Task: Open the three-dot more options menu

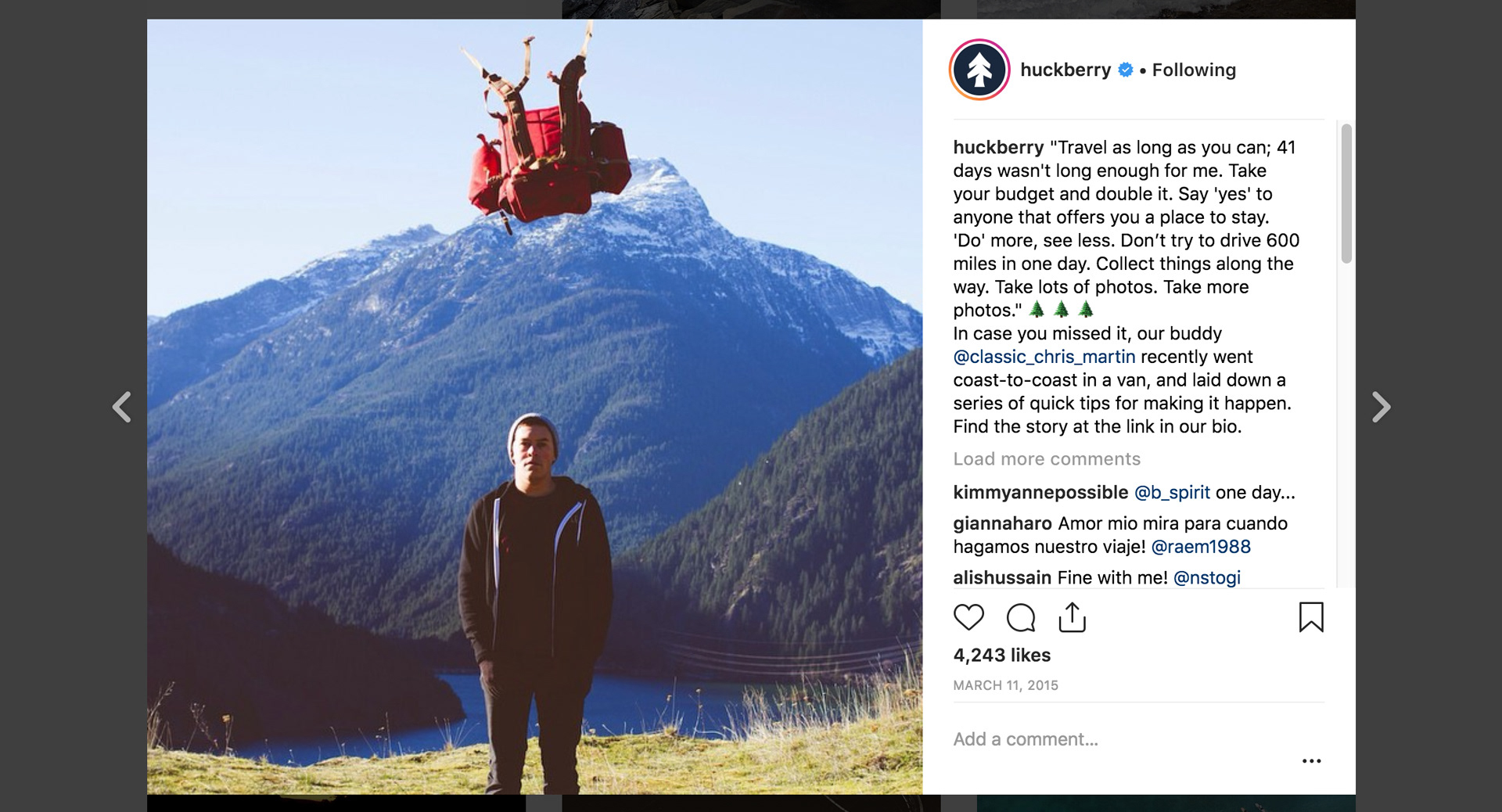Action: tap(1311, 760)
